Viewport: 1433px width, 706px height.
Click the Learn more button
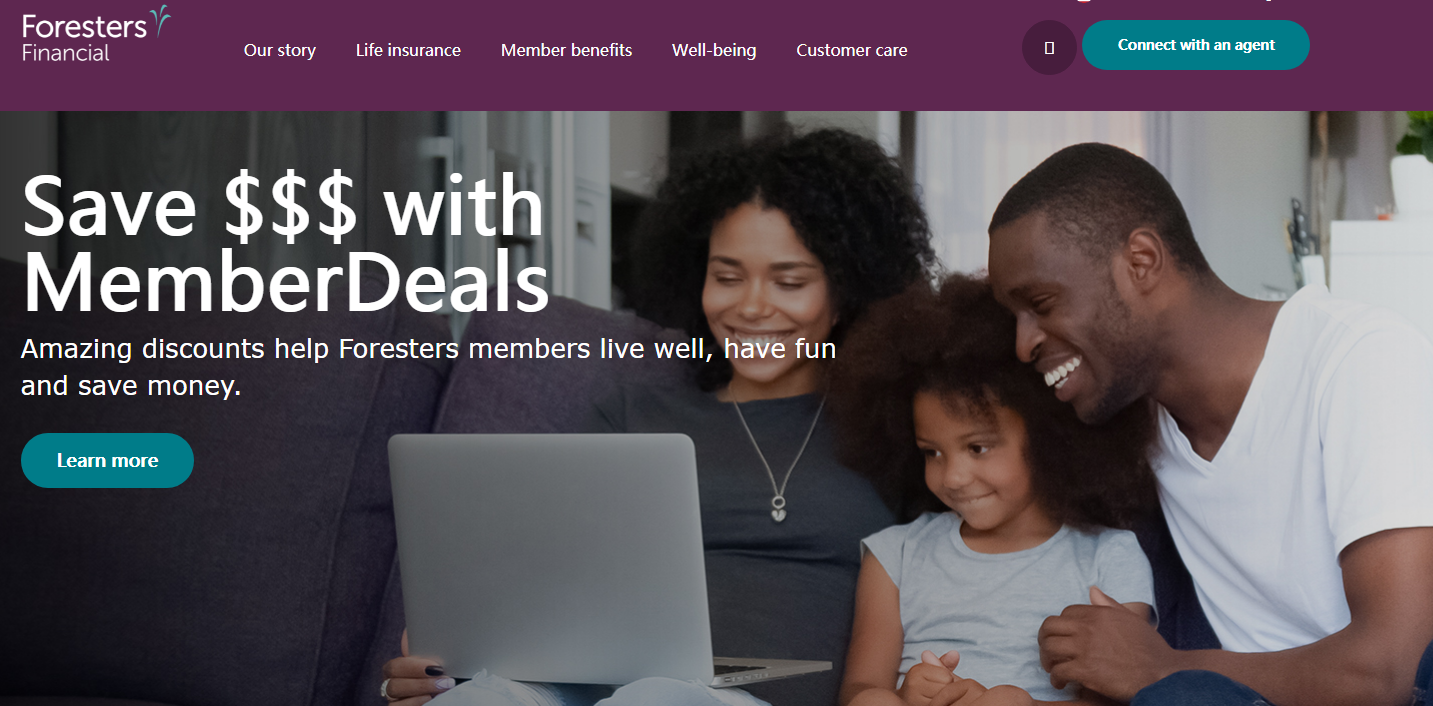pyautogui.click(x=107, y=460)
